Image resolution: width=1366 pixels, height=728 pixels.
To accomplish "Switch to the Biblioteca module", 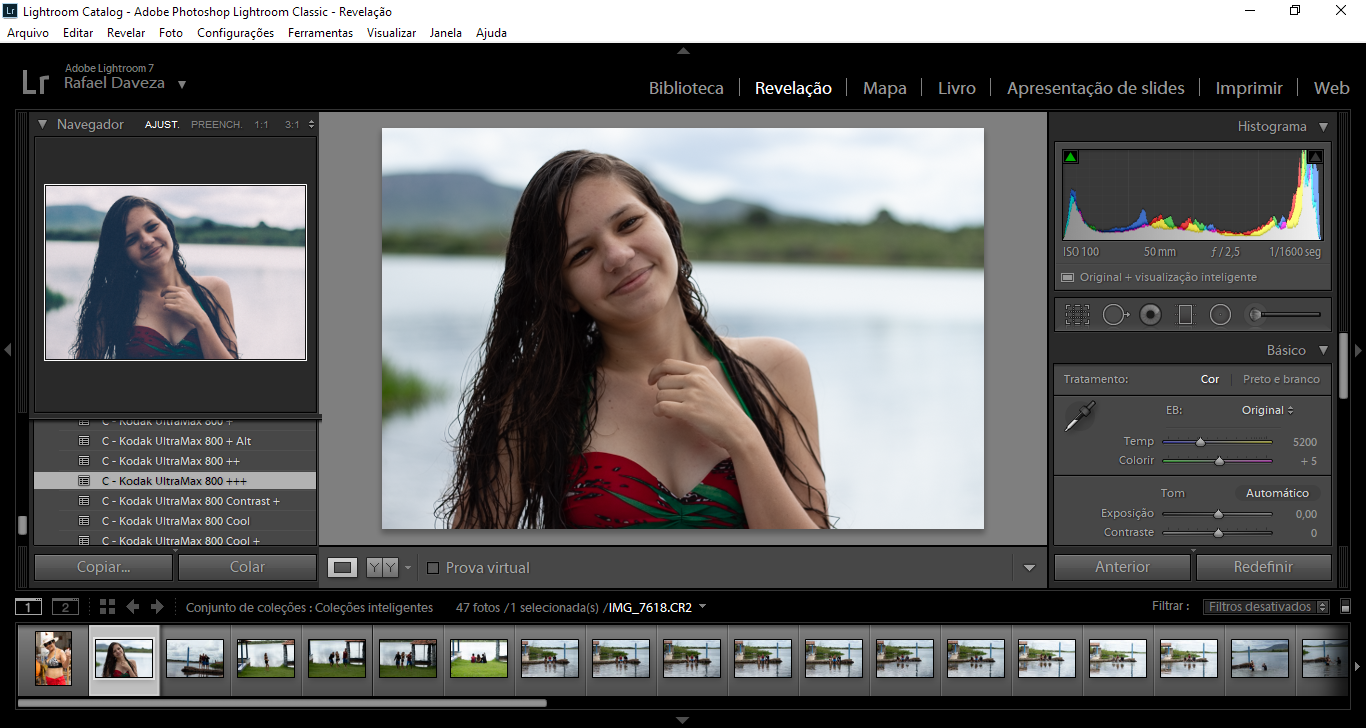I will 686,88.
